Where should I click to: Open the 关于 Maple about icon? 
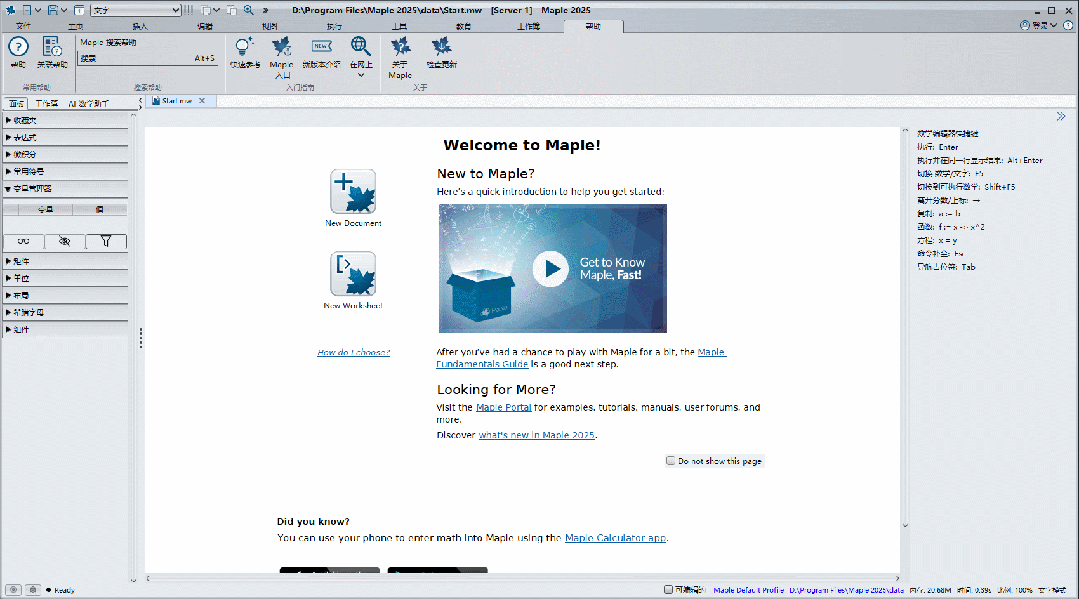click(400, 47)
